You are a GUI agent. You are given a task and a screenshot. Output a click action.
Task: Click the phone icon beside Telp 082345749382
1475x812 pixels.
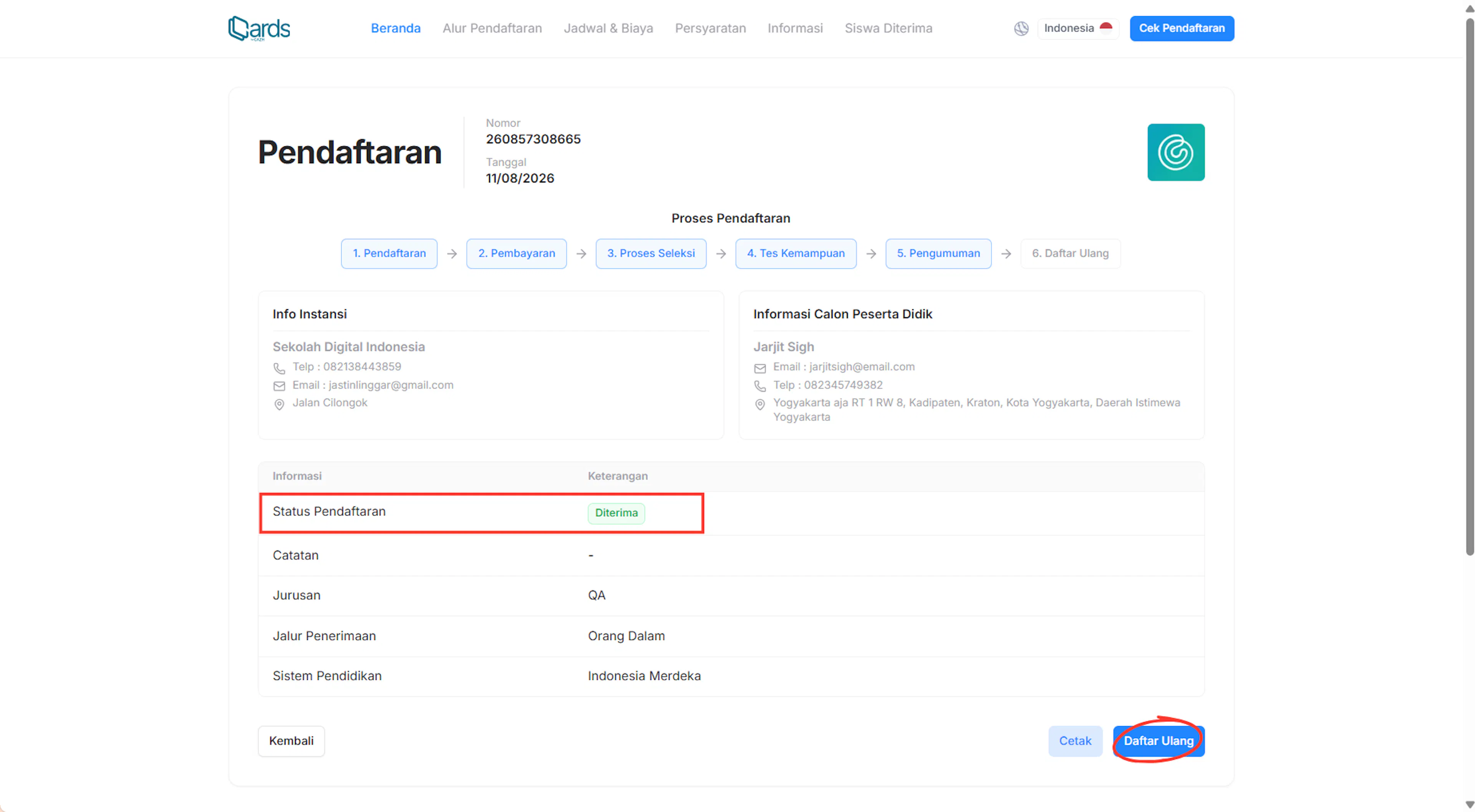760,386
